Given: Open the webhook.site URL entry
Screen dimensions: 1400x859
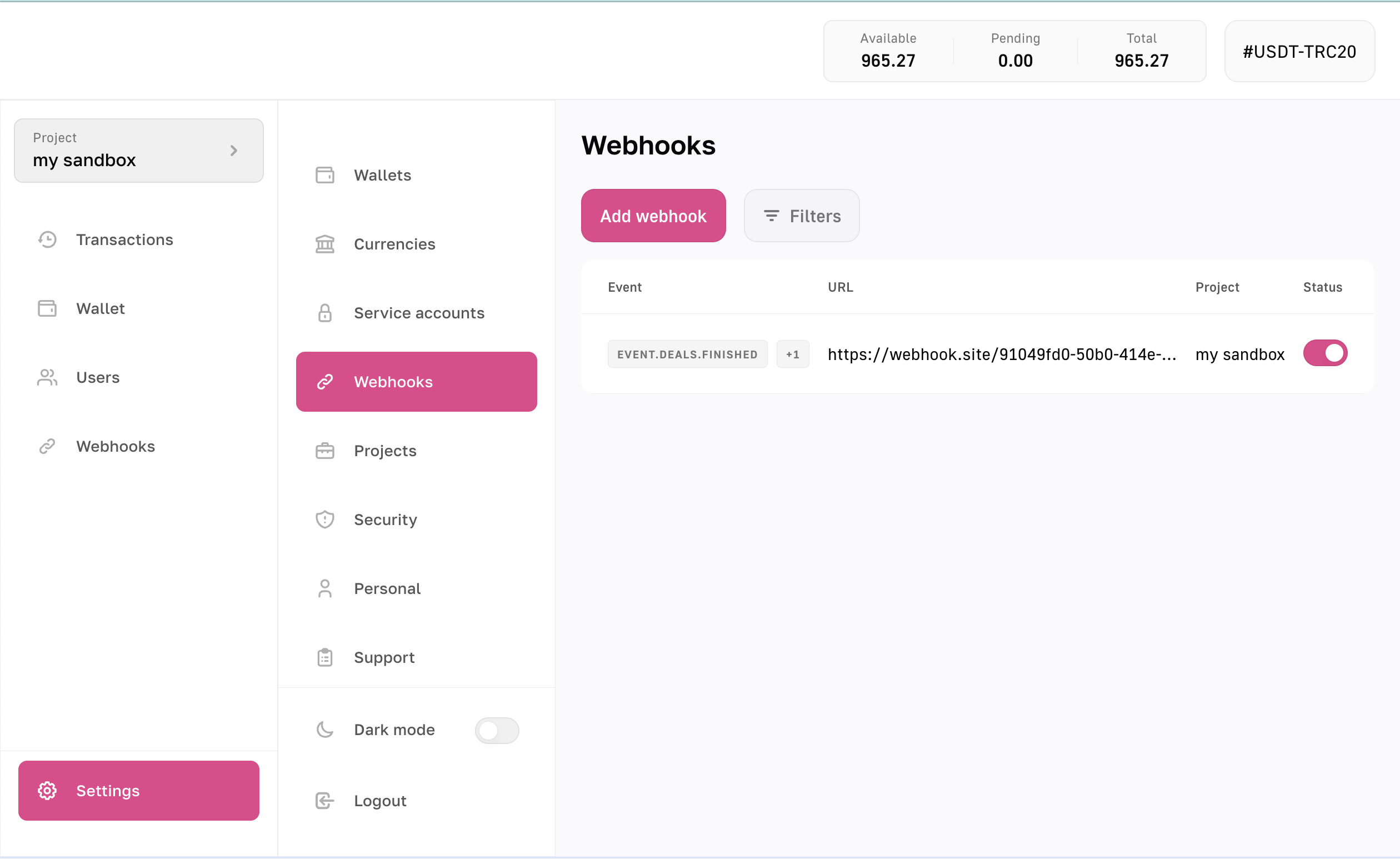Looking at the screenshot, I should pos(1001,354).
